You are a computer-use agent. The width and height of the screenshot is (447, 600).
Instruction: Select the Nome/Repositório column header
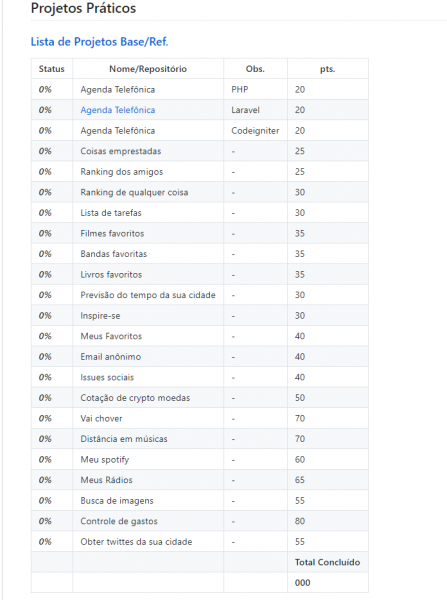click(148, 69)
